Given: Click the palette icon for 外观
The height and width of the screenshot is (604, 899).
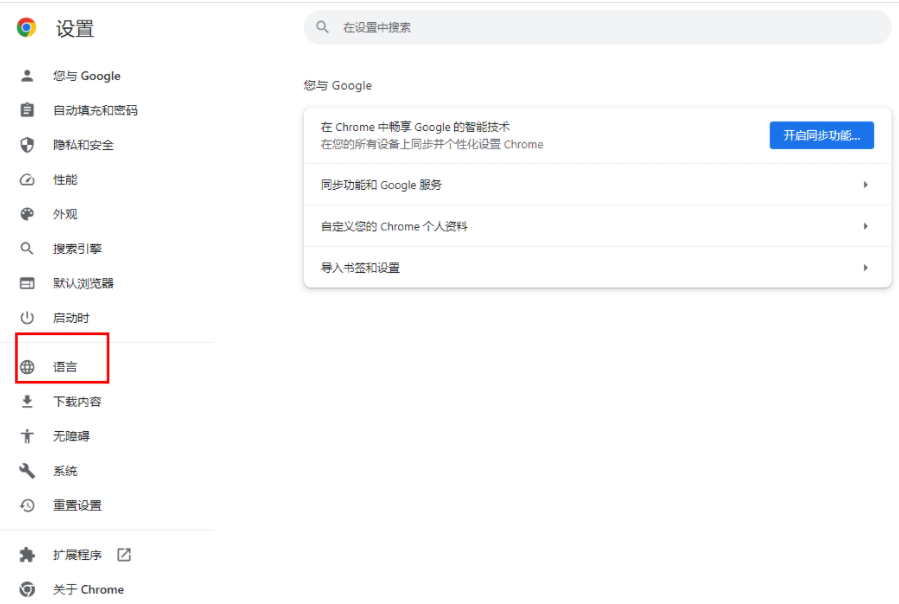Looking at the screenshot, I should pos(27,214).
